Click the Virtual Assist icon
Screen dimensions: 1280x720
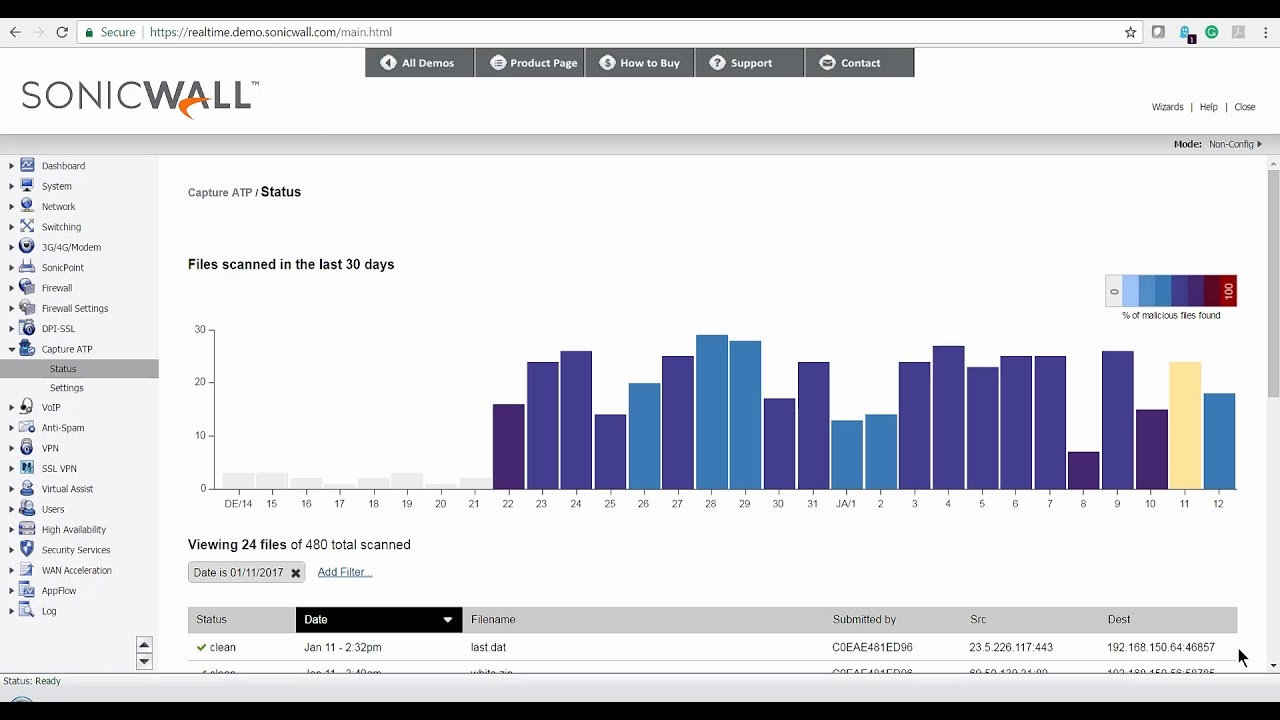pos(27,489)
